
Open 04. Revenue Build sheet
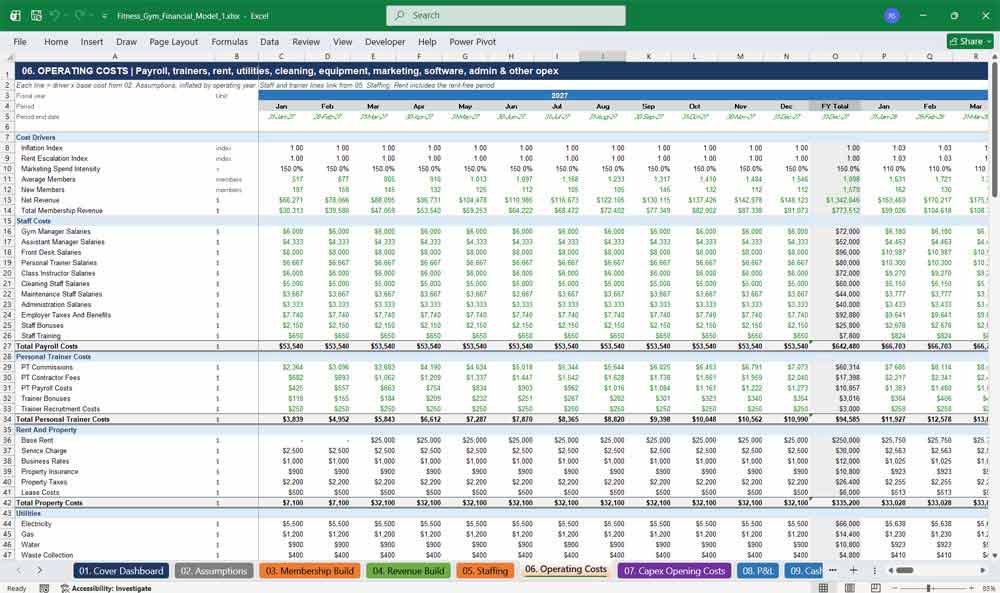[x=408, y=571]
